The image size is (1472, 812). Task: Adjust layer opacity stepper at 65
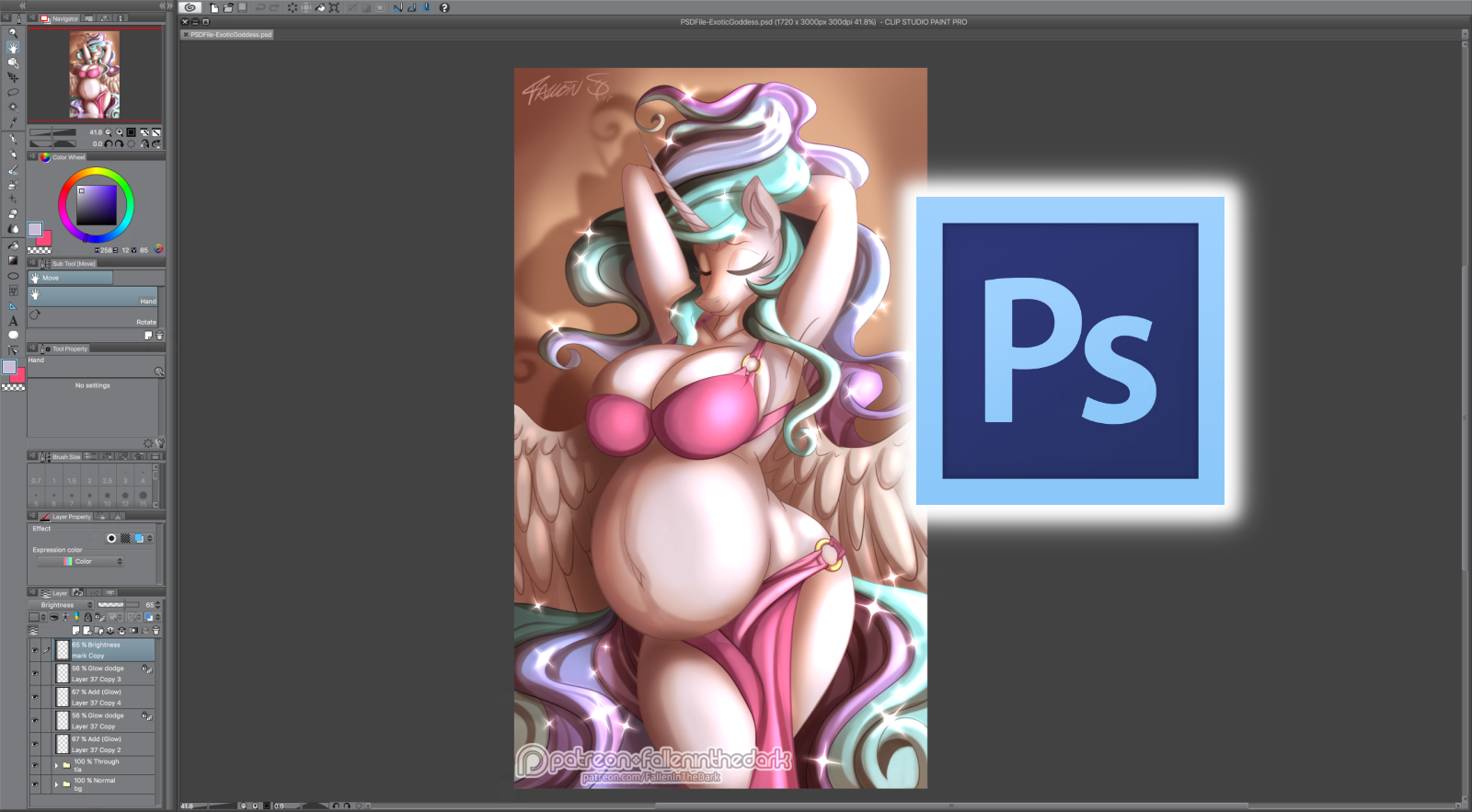158,605
